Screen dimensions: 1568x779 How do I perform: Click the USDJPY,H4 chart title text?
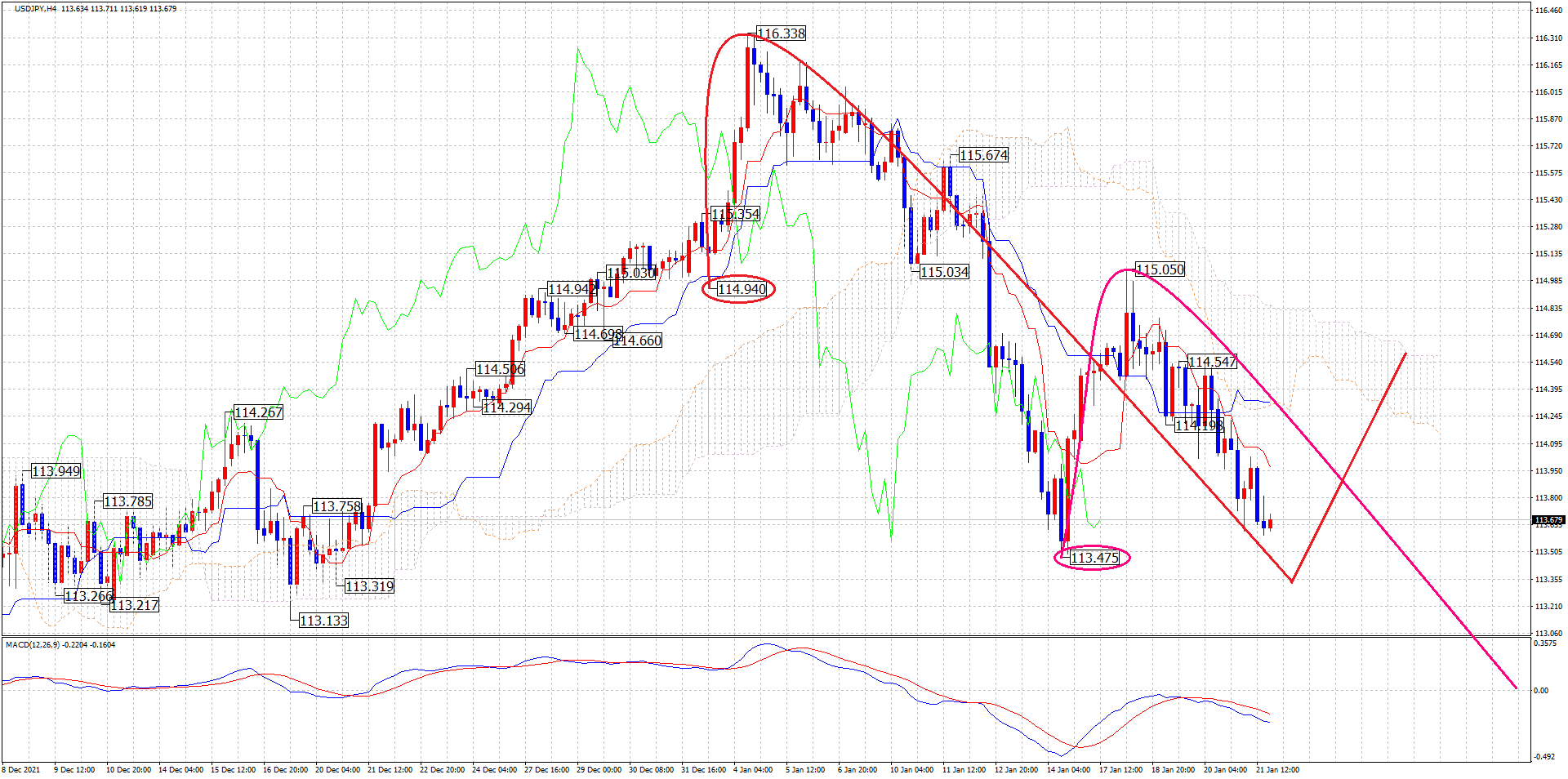point(36,9)
